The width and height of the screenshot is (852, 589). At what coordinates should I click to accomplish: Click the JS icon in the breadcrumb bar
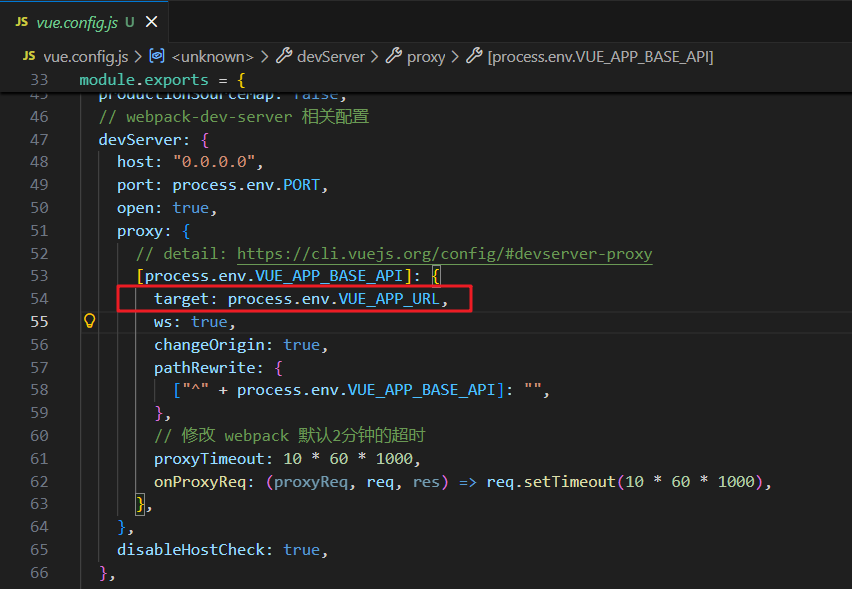click(x=29, y=56)
